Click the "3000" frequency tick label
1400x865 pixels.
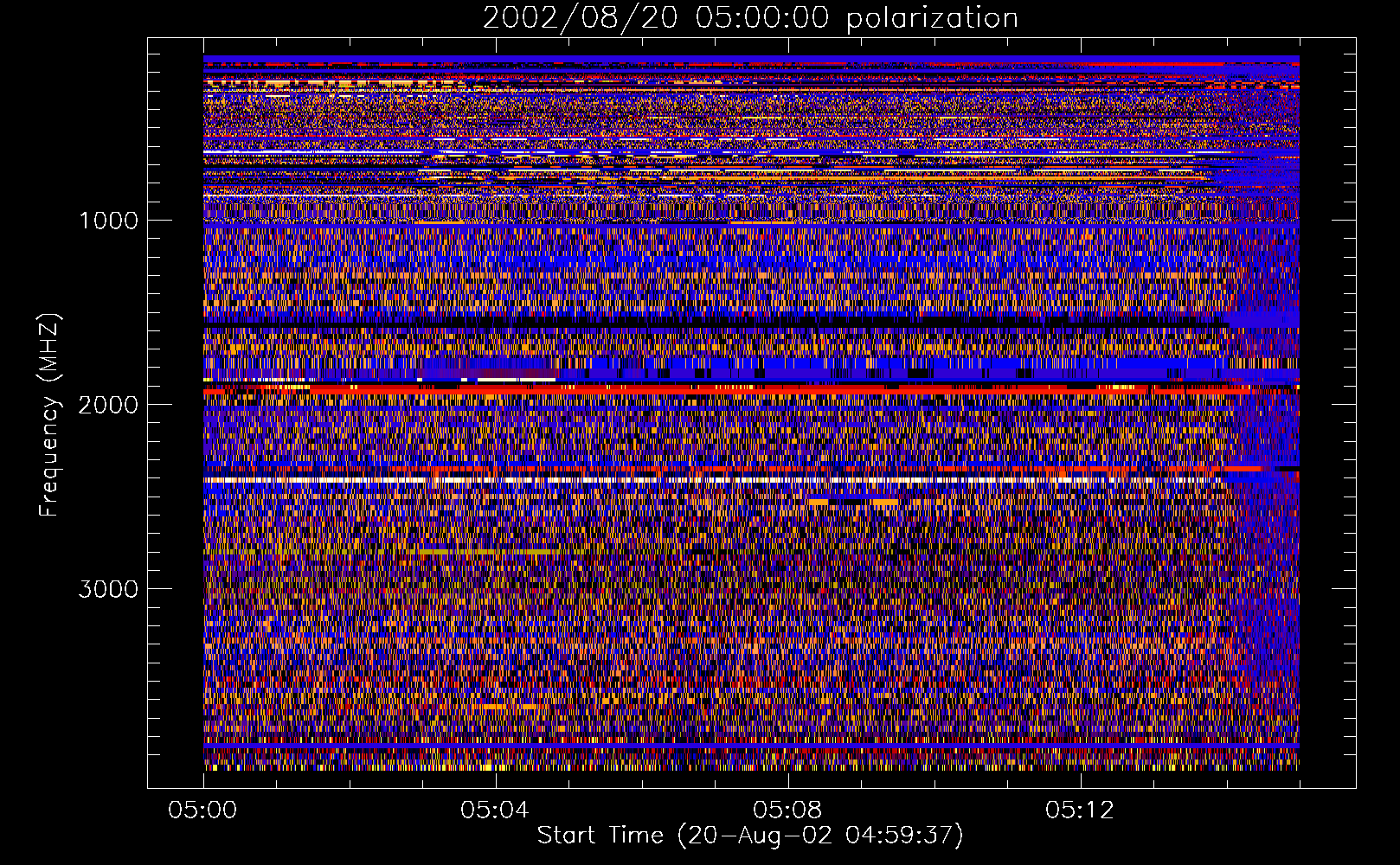pyautogui.click(x=109, y=589)
